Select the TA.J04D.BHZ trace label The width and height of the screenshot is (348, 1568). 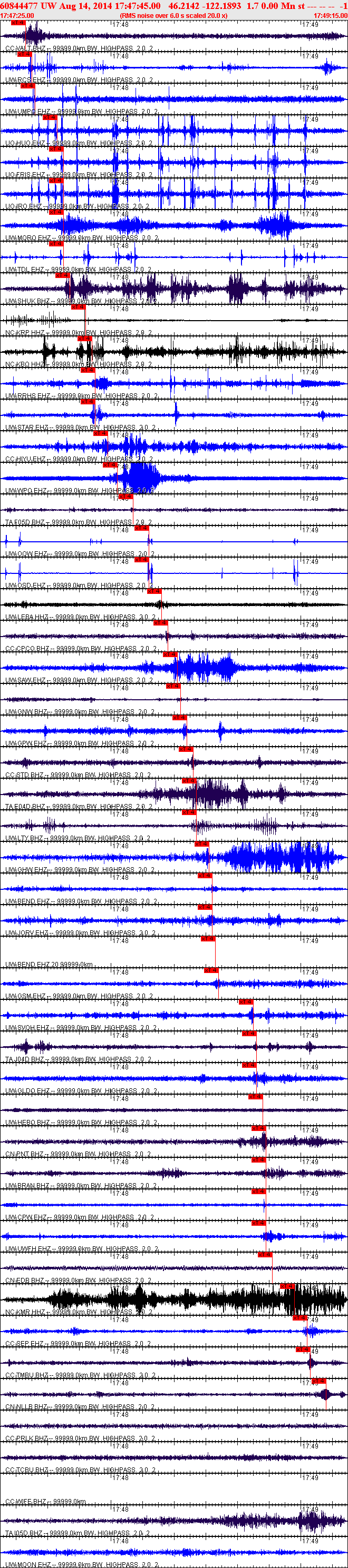coord(79,1060)
